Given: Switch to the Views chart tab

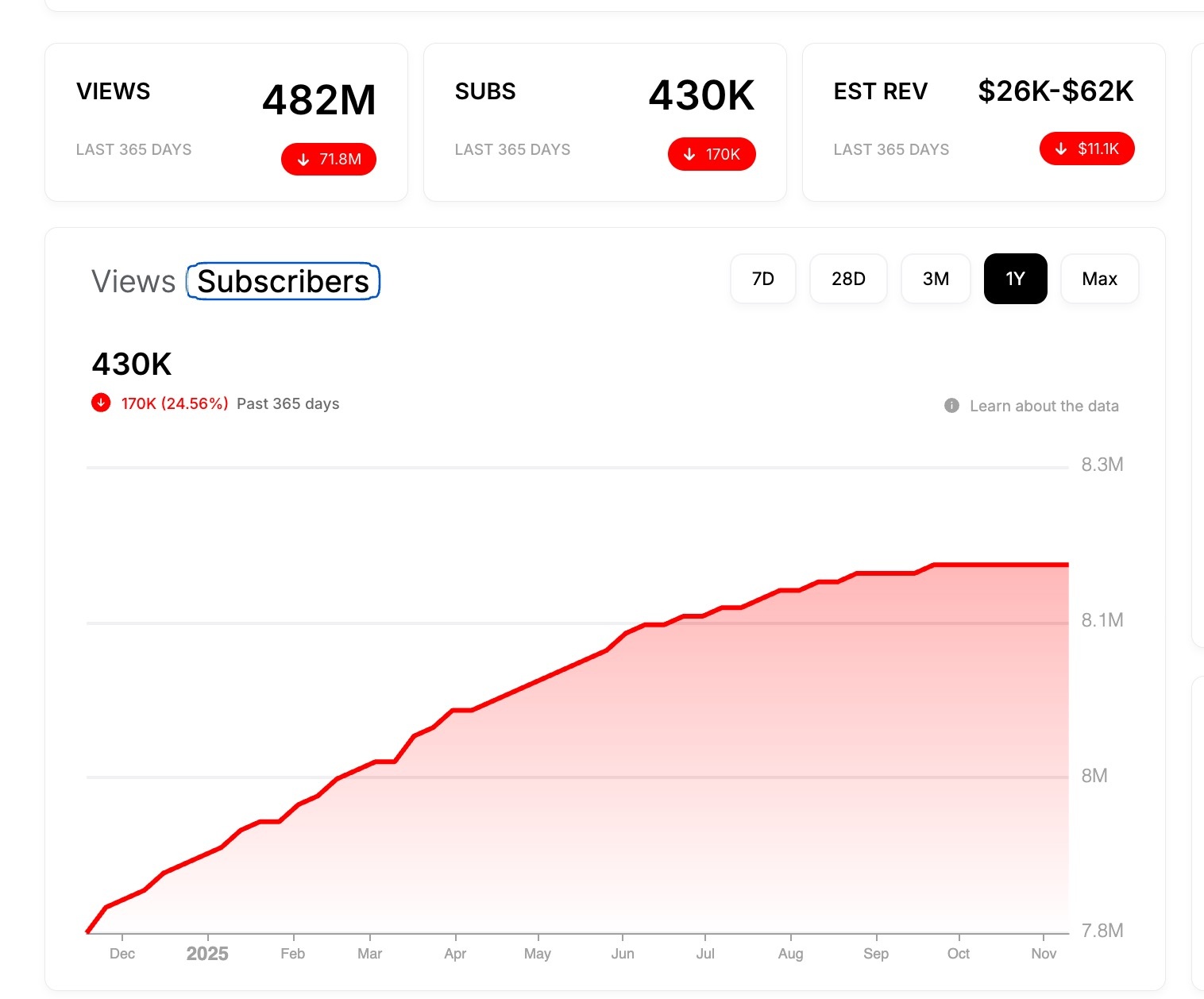Looking at the screenshot, I should point(133,282).
